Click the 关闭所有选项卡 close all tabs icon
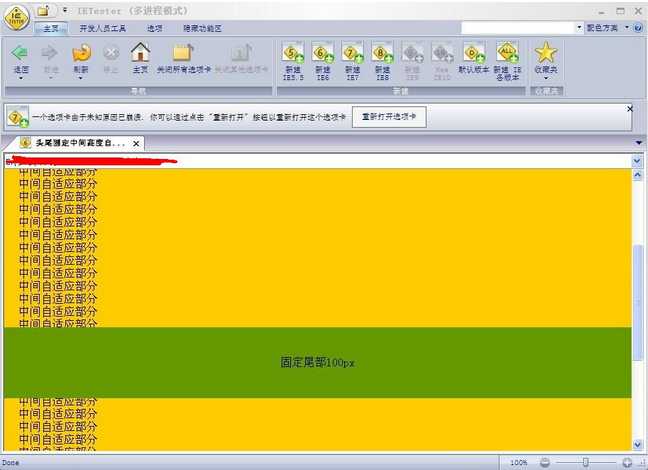The height and width of the screenshot is (470, 648). click(x=183, y=52)
